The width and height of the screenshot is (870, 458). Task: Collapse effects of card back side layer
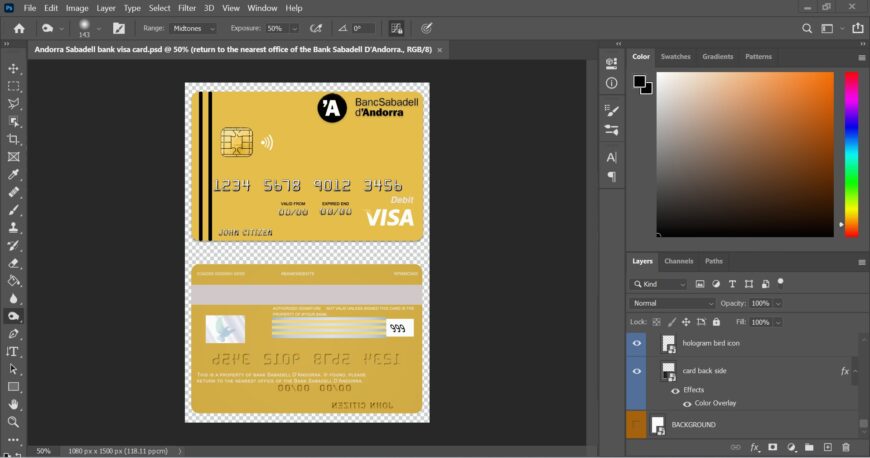[x=855, y=371]
